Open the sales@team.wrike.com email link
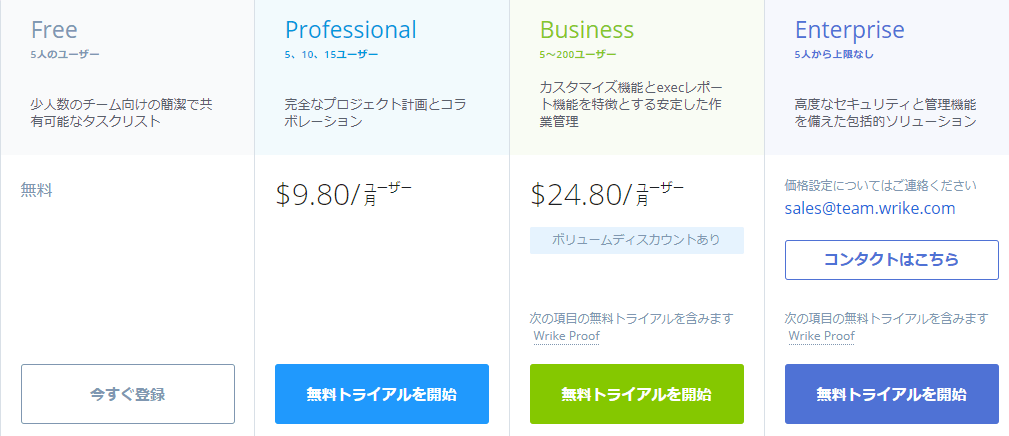 tap(870, 208)
